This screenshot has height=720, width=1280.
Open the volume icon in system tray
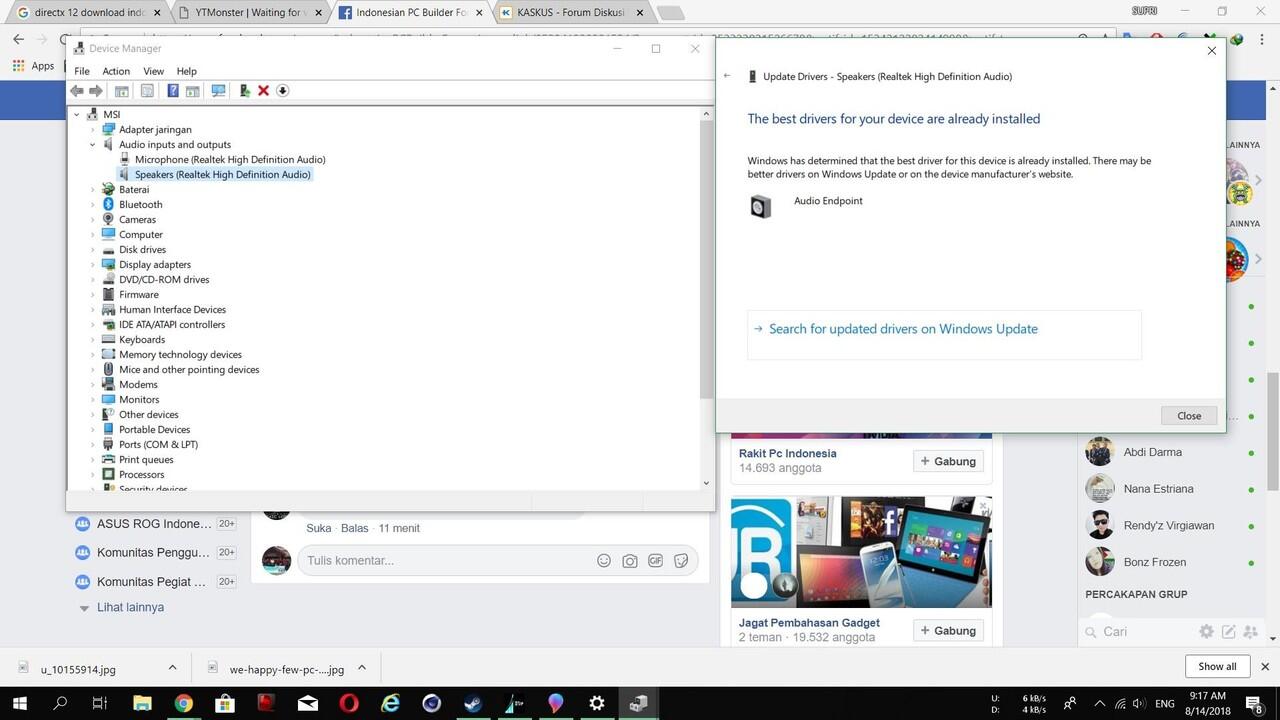point(1139,703)
